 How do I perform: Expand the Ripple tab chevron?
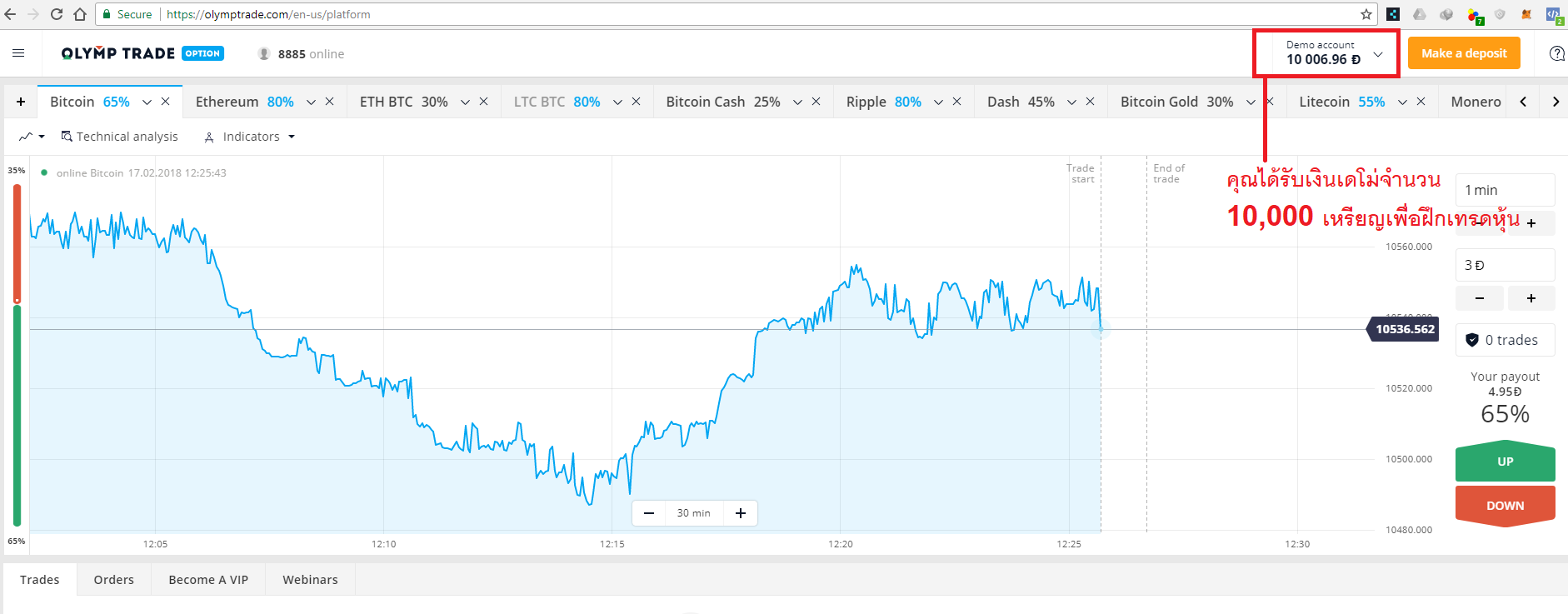coord(938,102)
